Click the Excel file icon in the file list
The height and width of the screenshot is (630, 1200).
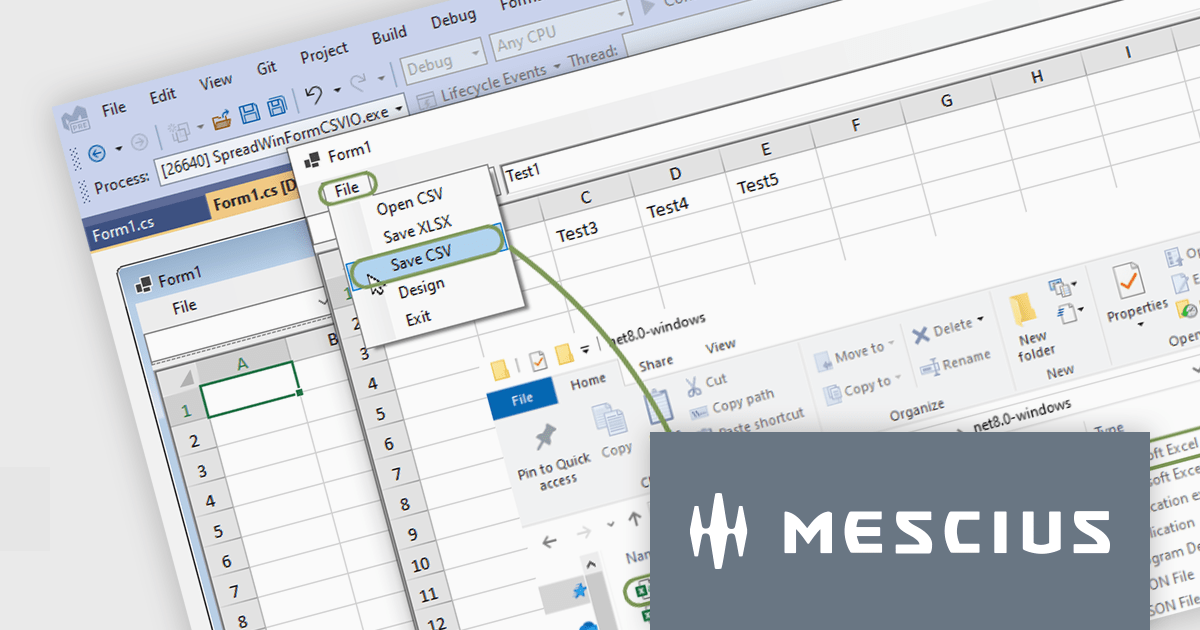pos(643,591)
